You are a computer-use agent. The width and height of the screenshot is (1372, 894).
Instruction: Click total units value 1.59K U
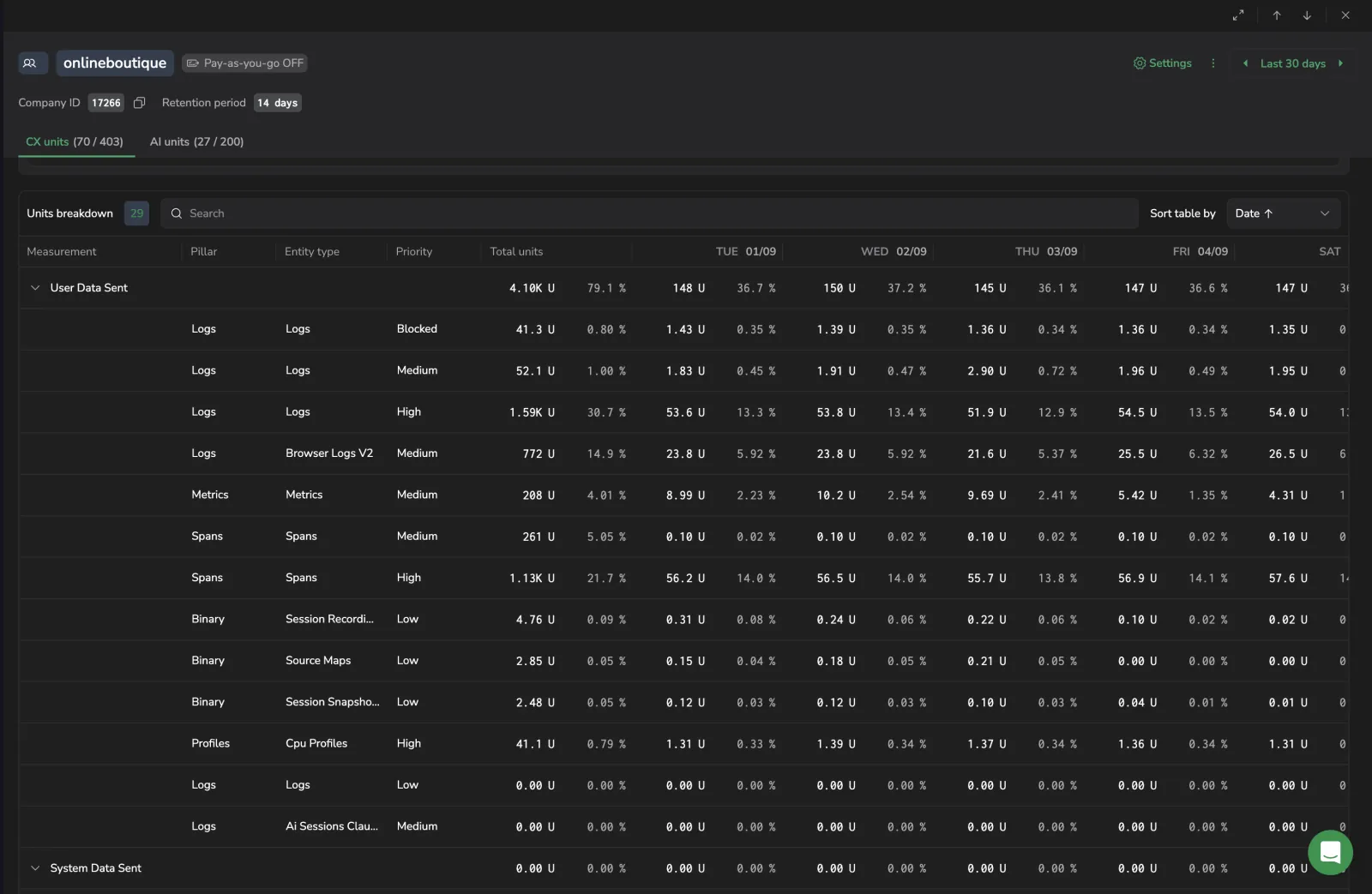click(532, 412)
